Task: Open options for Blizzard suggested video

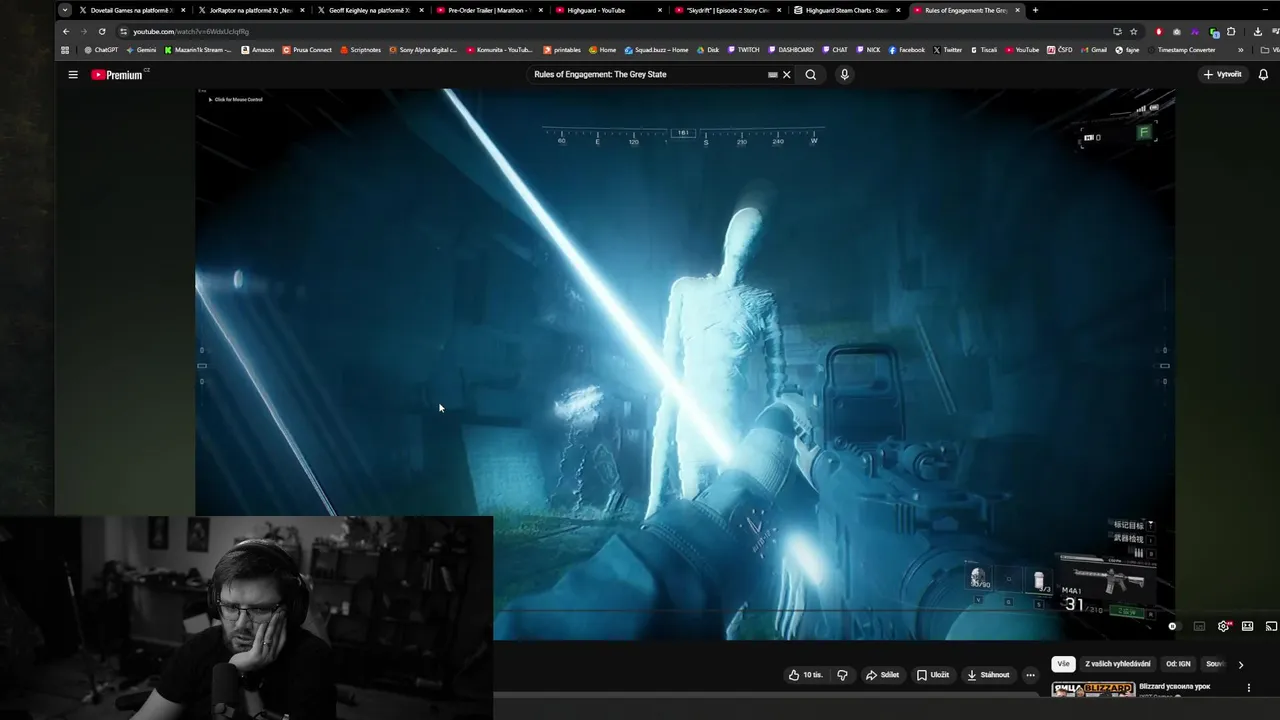Action: click(x=1248, y=688)
